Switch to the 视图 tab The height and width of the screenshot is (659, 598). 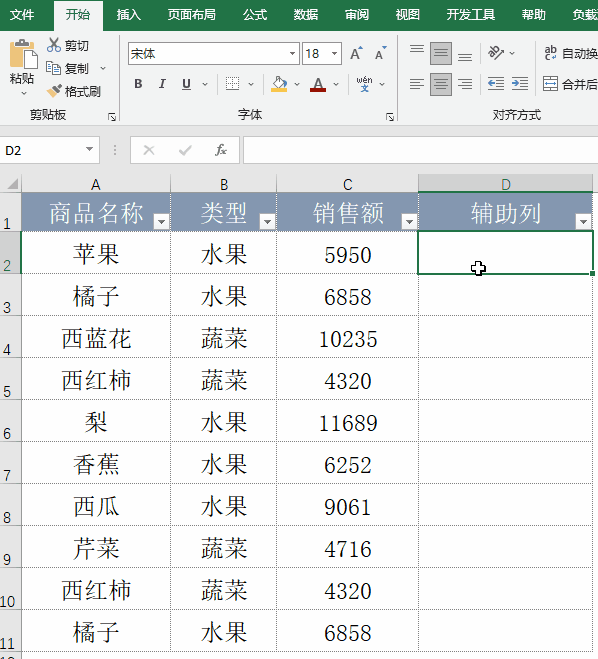[408, 15]
